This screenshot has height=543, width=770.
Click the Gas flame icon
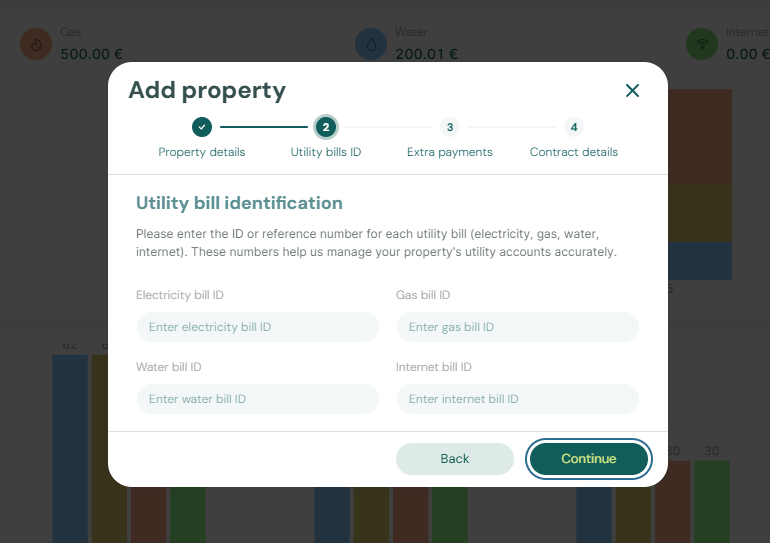pos(36,44)
